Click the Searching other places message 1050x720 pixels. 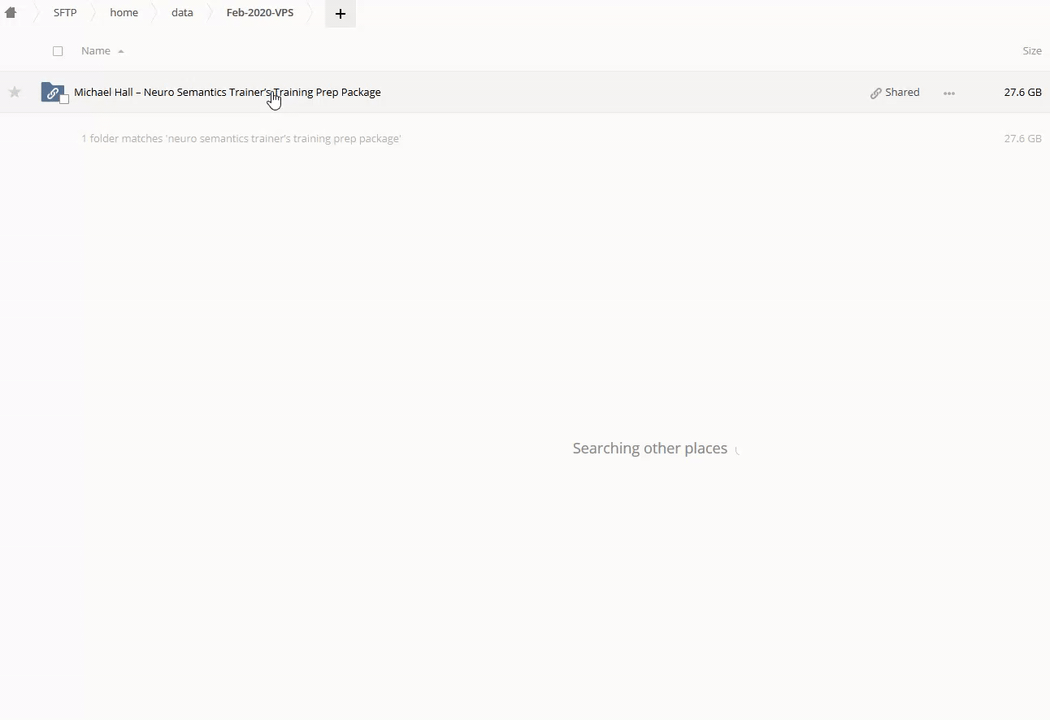click(650, 448)
